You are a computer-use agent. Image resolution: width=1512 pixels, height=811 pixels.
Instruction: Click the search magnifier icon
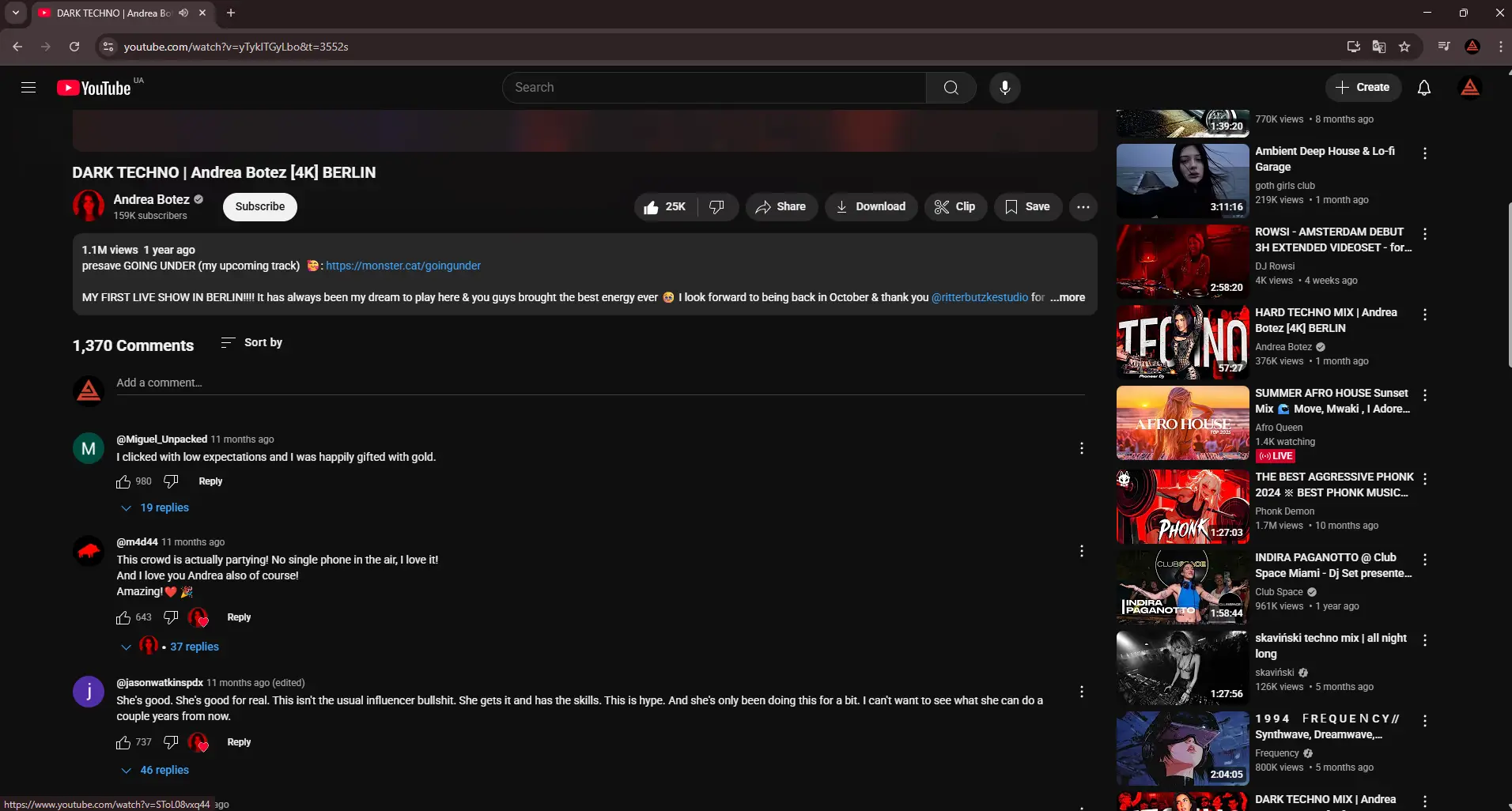(951, 87)
